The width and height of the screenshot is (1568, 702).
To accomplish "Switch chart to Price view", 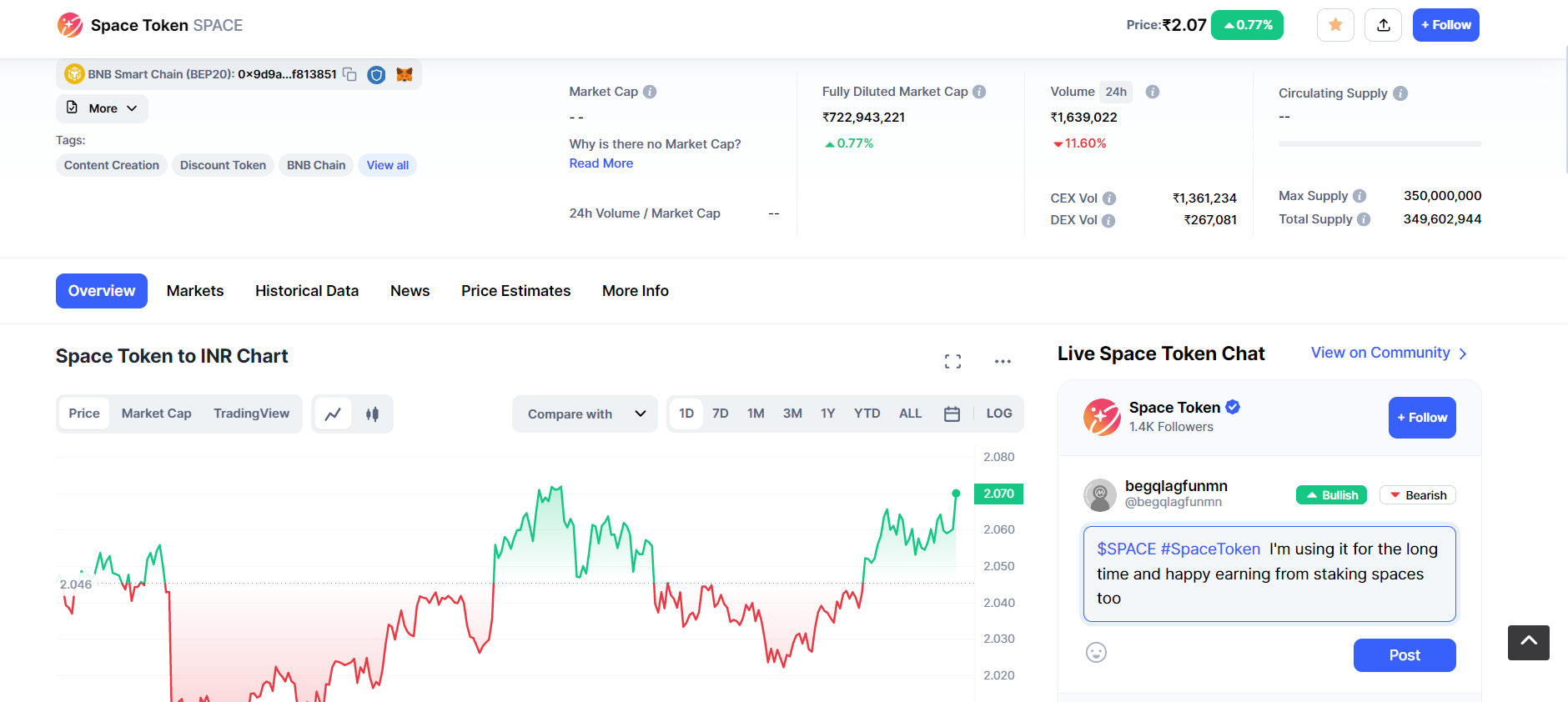I will point(84,414).
